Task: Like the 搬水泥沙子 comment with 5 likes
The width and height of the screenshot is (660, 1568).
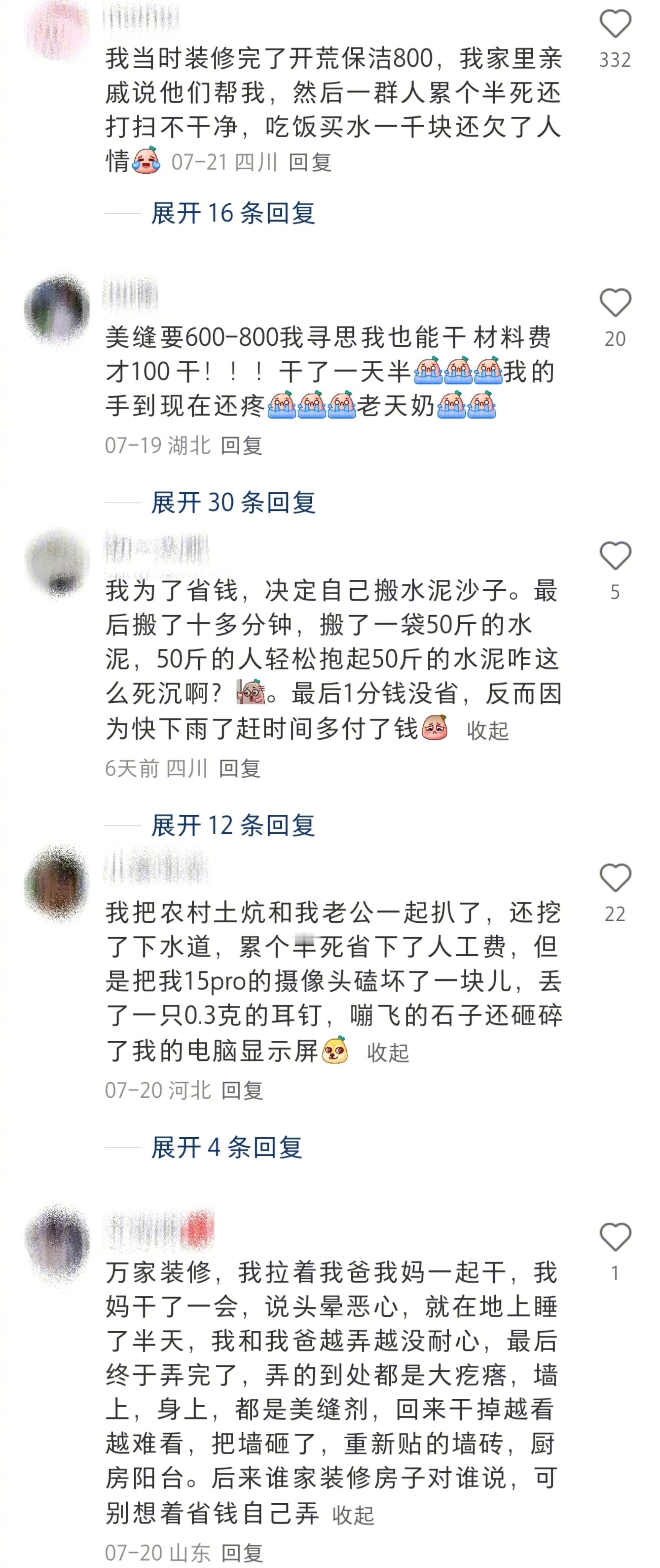Action: (x=615, y=556)
